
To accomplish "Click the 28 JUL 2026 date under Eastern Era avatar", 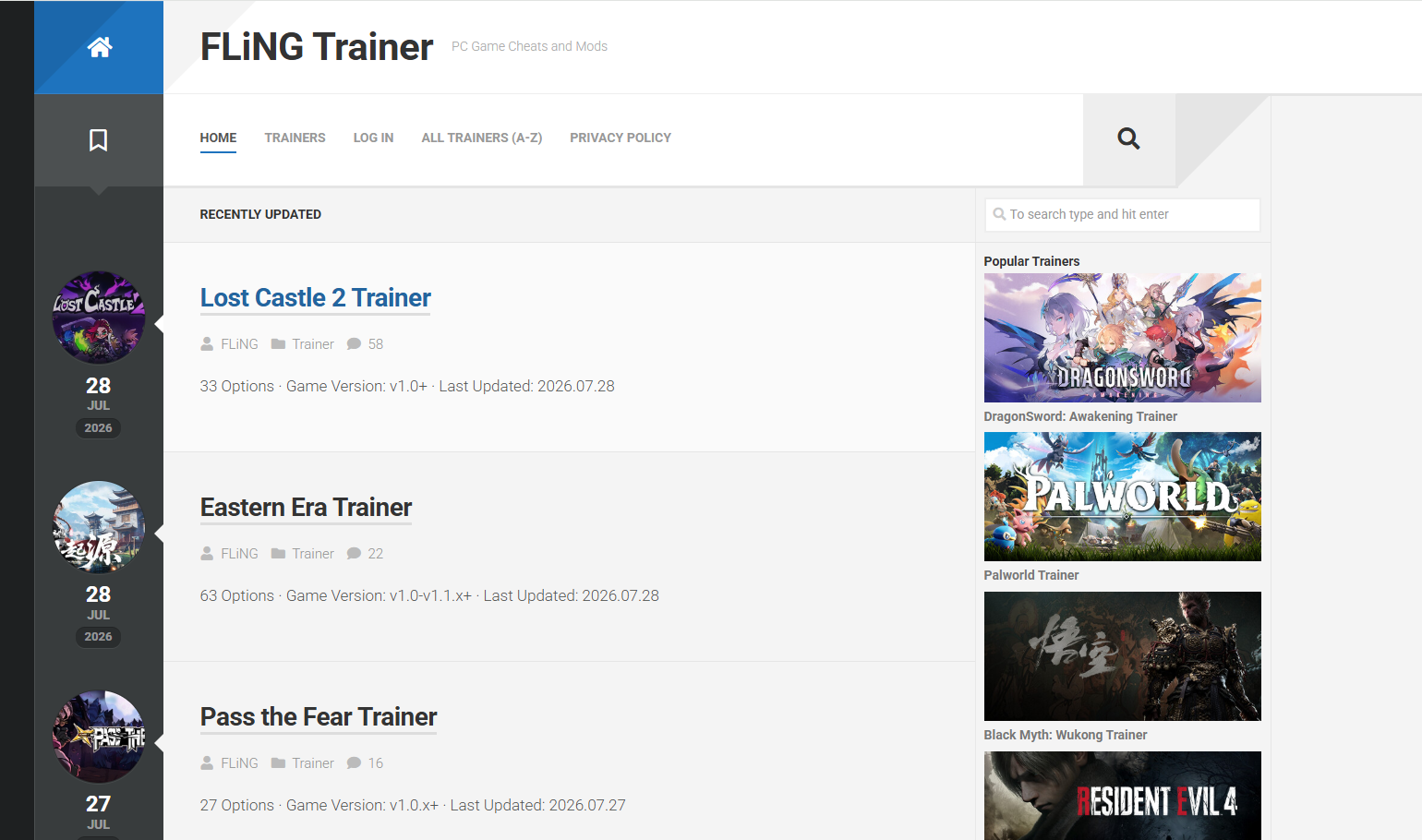I will pyautogui.click(x=99, y=615).
